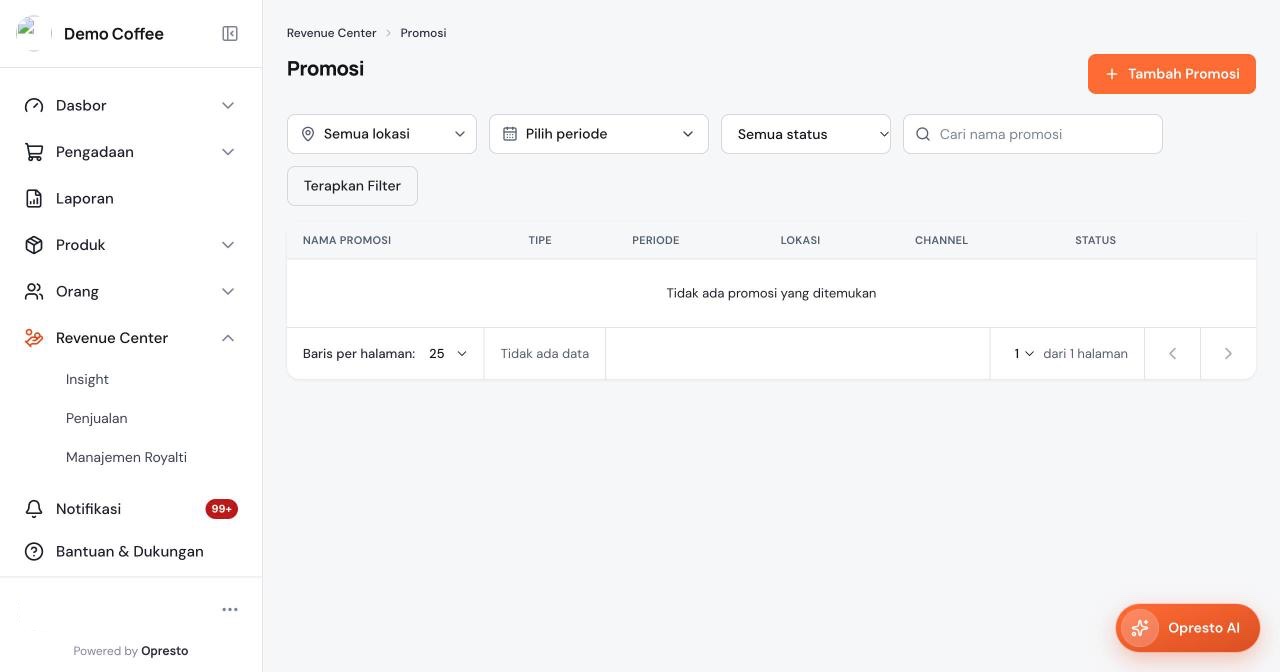Screen dimensions: 1280x672
Task: Click the Opresto link in footer
Action: 165,651
